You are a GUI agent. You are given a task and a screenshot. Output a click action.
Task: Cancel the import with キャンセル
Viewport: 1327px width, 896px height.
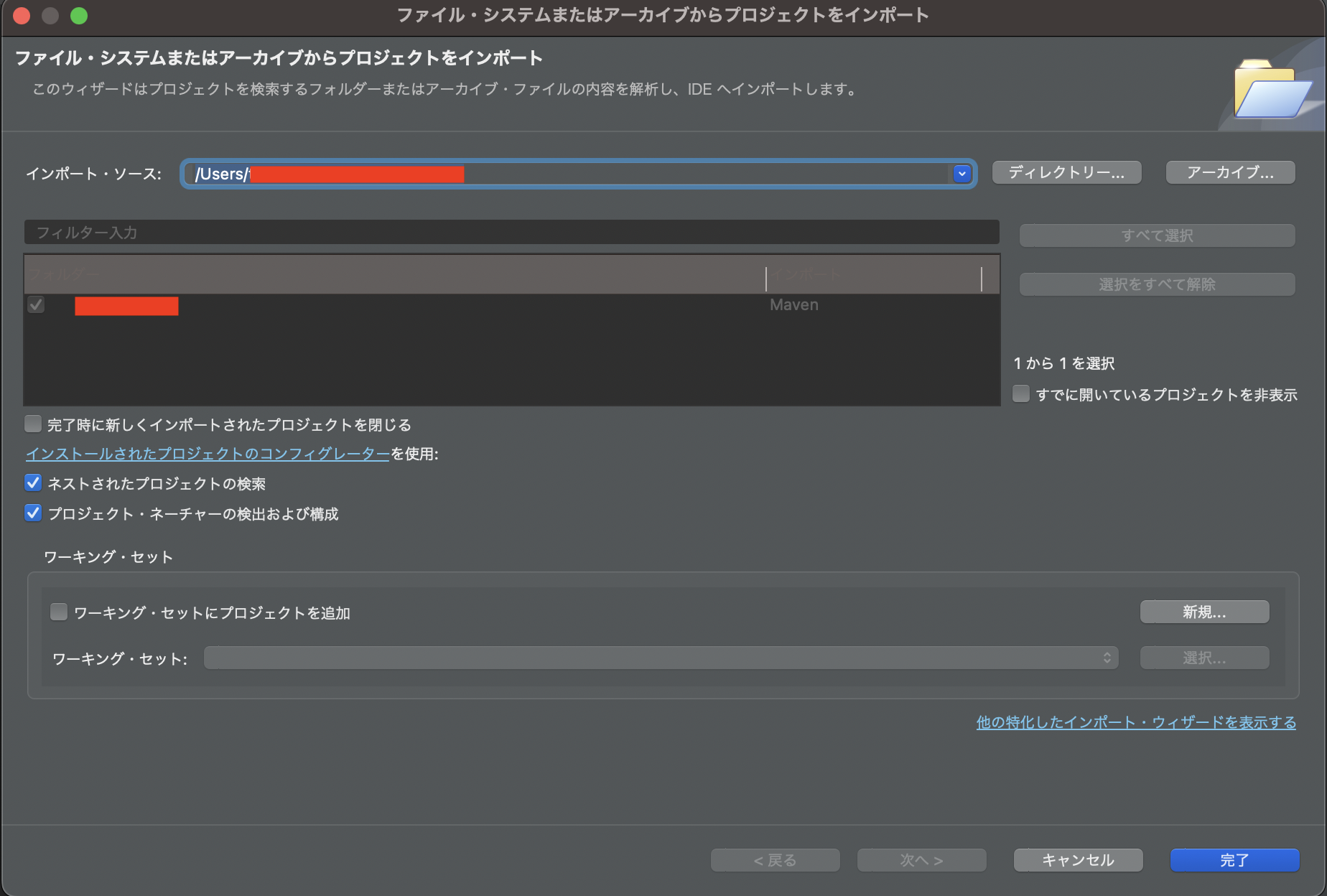[1077, 859]
